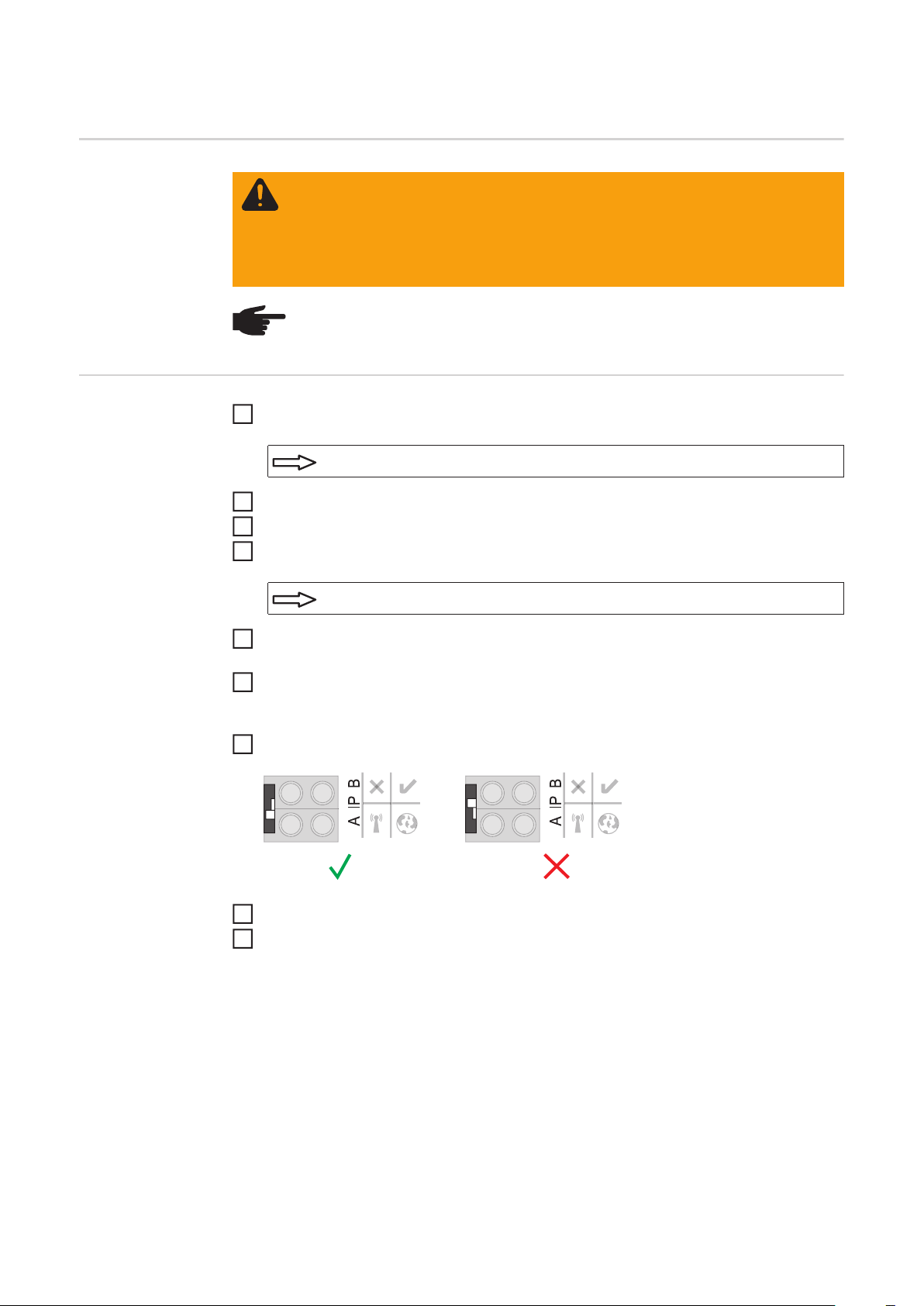Click the A label of the left IP diagram
924x1306 pixels.
coord(353,821)
